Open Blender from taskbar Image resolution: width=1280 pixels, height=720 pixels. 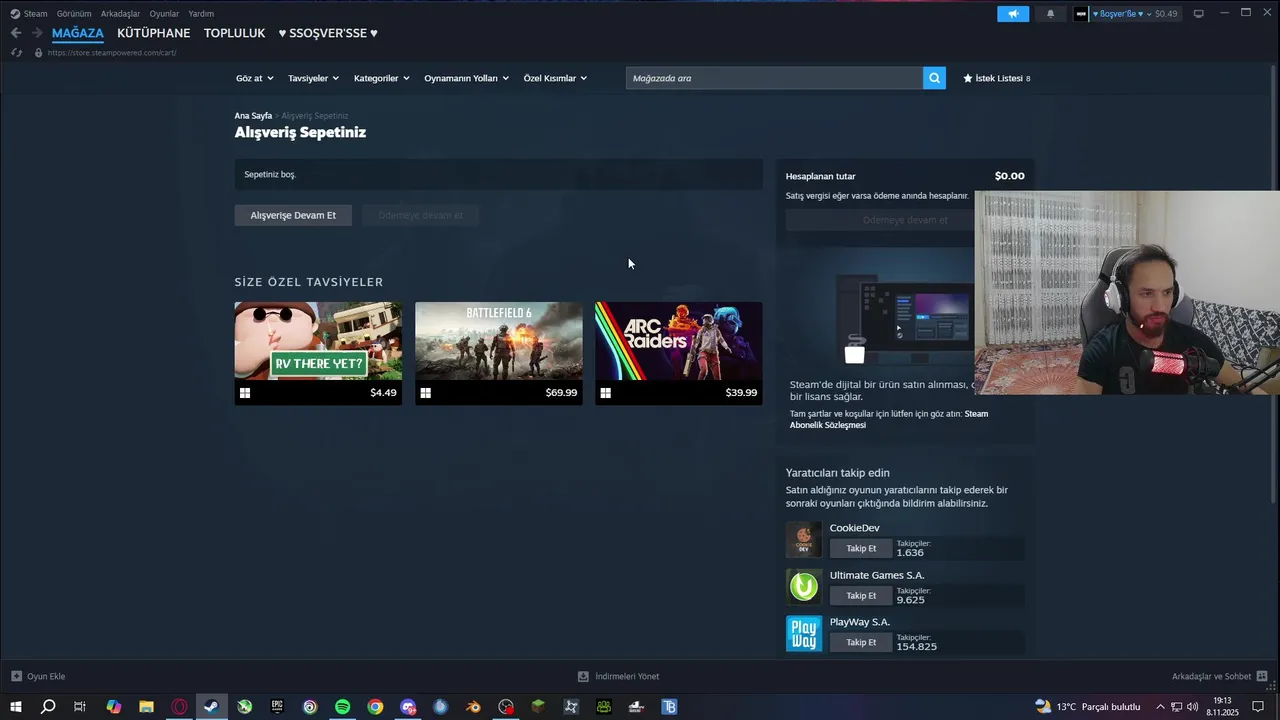pyautogui.click(x=473, y=707)
